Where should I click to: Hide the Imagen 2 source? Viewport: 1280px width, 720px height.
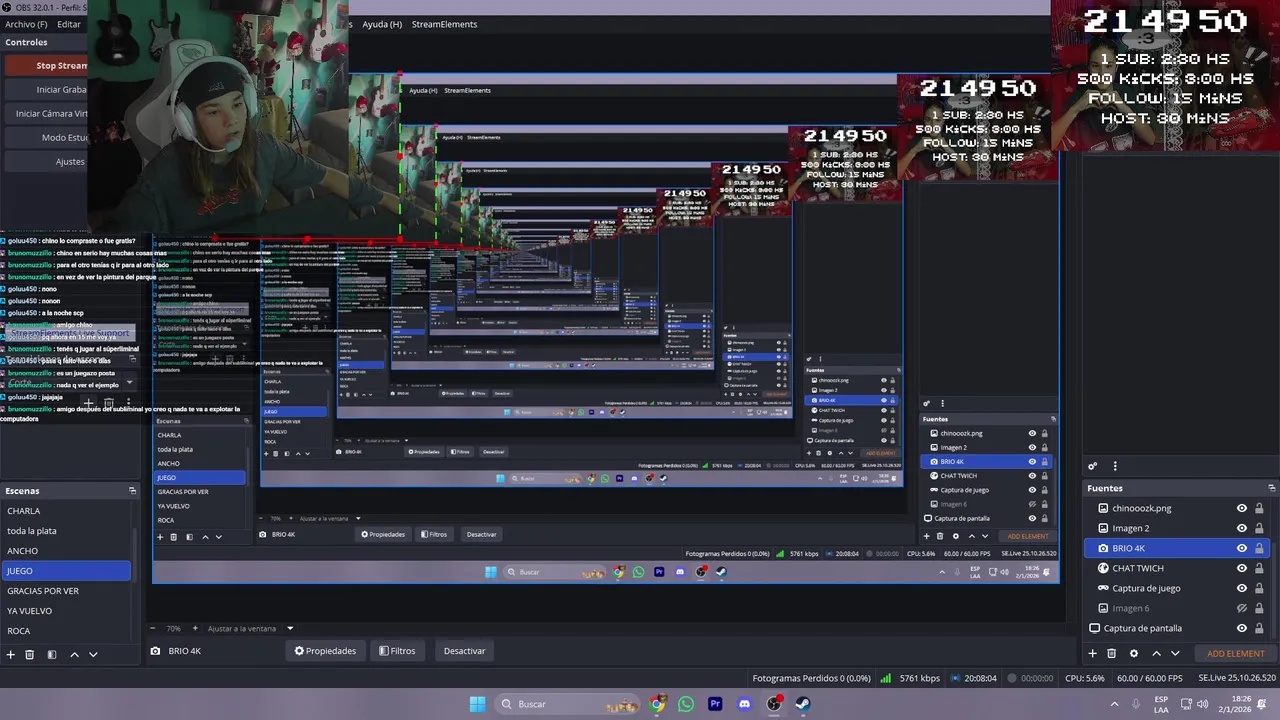[1242, 528]
